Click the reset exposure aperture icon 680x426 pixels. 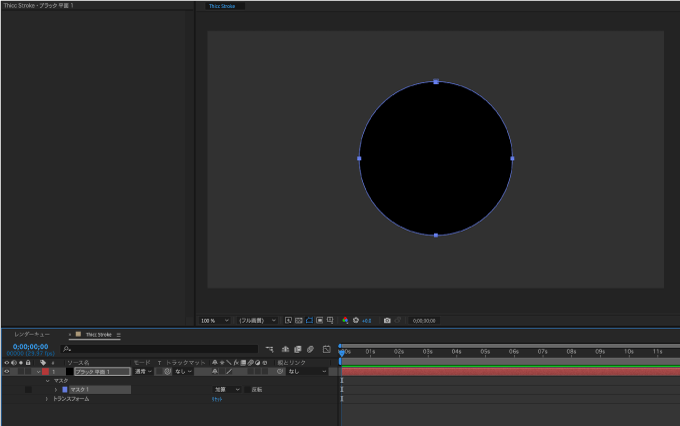coord(356,321)
